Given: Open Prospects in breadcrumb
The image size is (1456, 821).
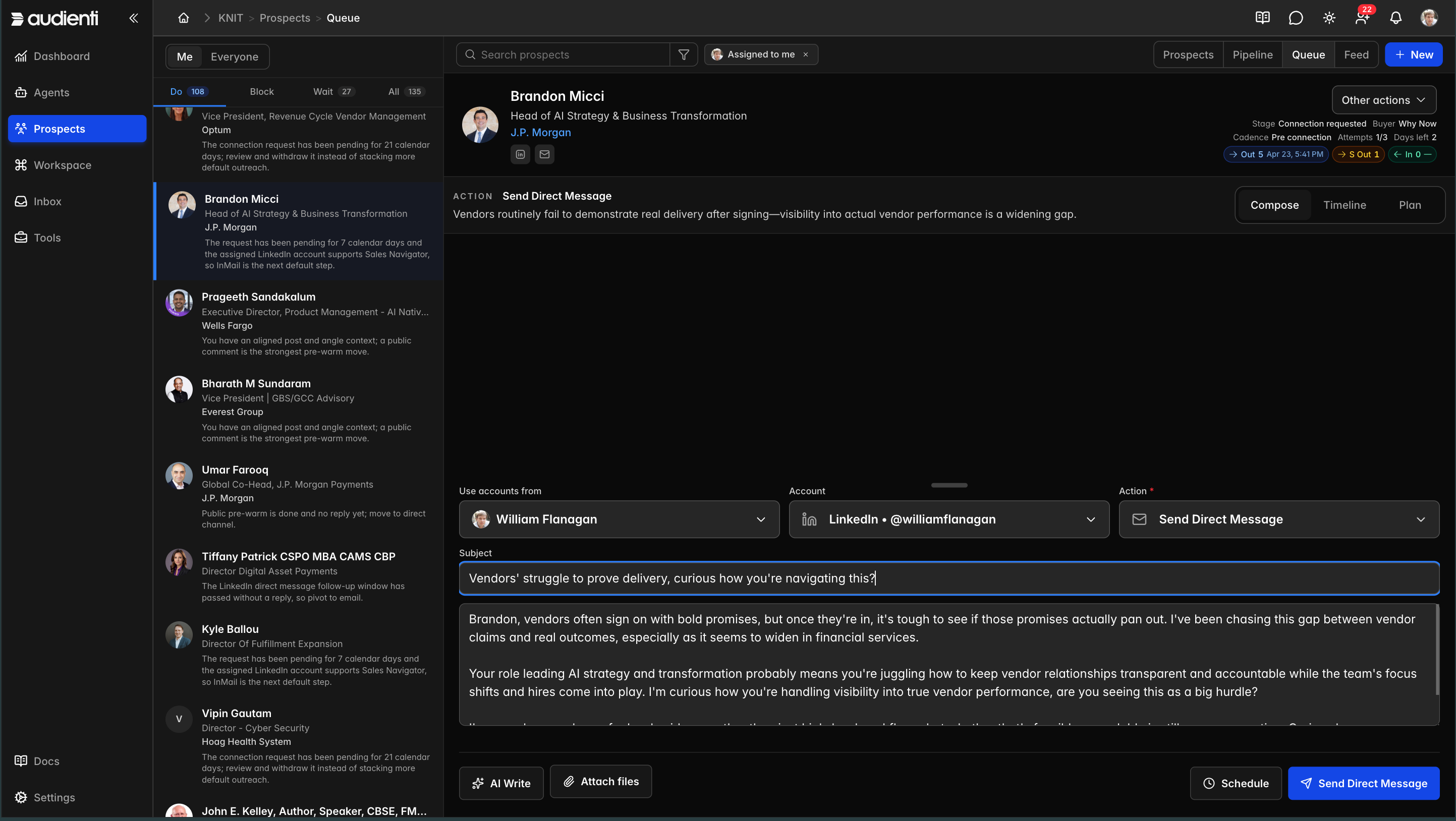Looking at the screenshot, I should point(285,18).
